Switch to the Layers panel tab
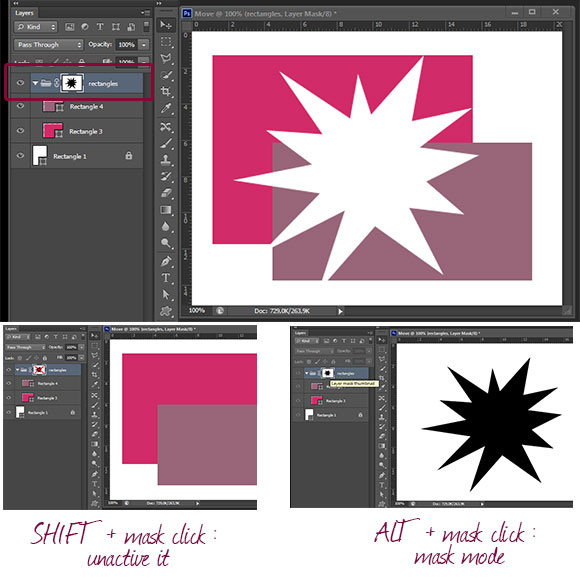The height and width of the screenshot is (583, 580). 25,13
